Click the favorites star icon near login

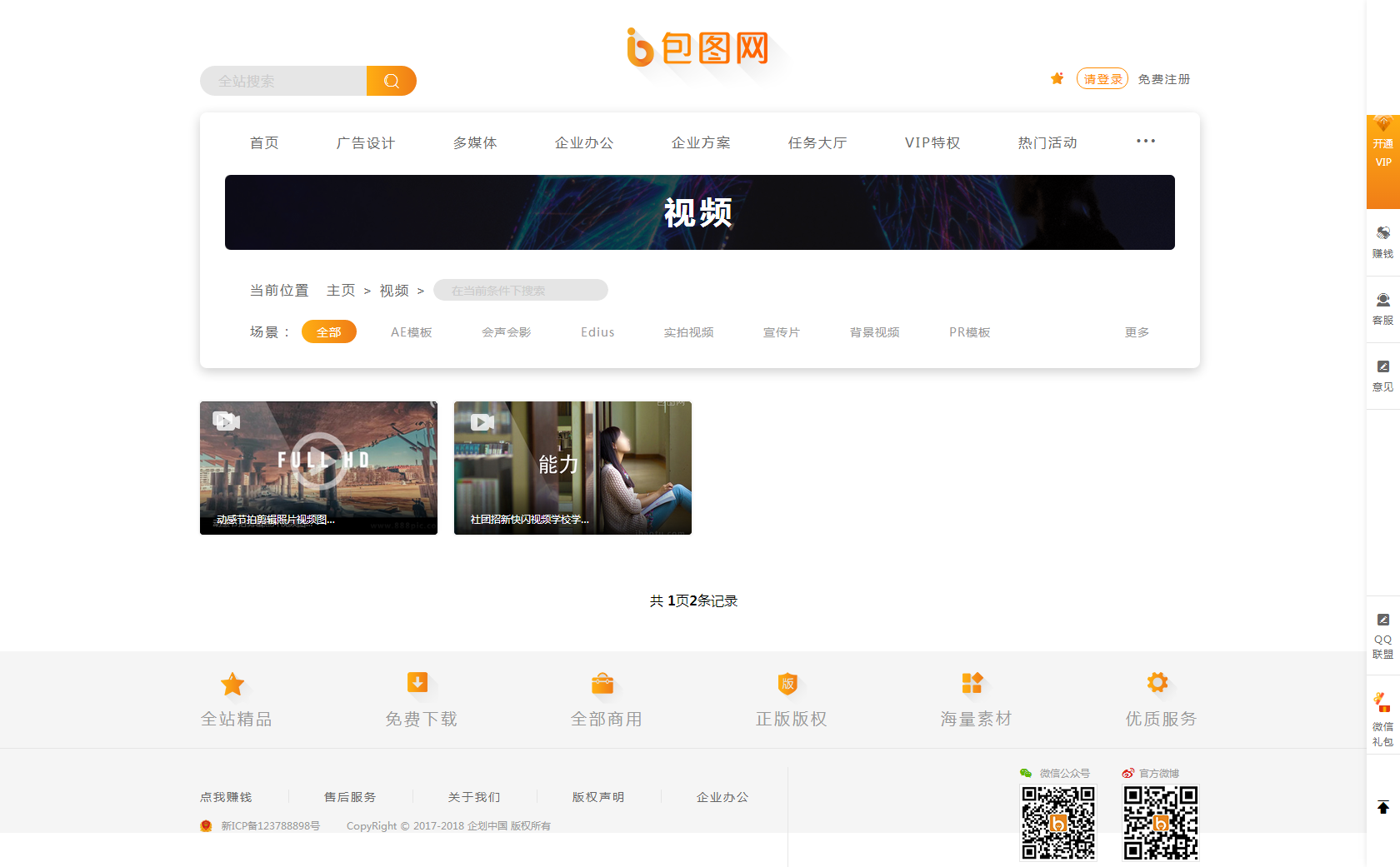pos(1057,78)
